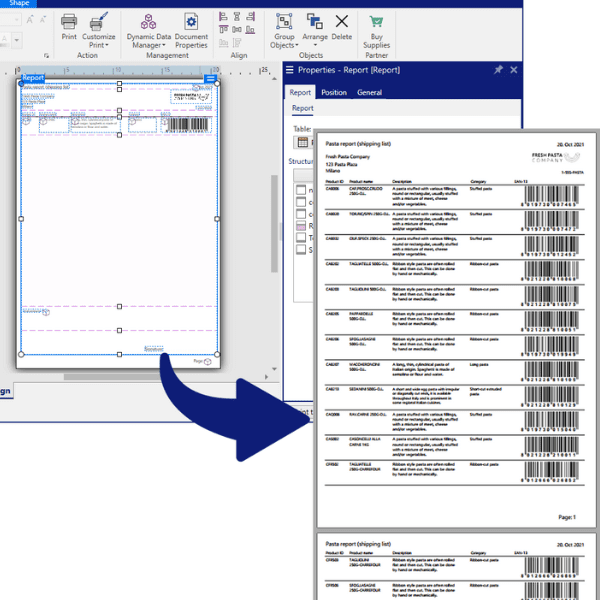Delete the selected object
This screenshot has width=600, height=600.
pos(342,21)
